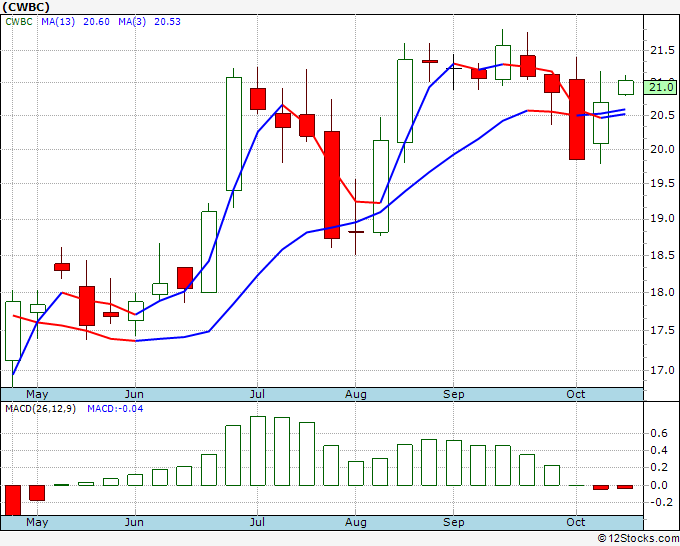Click the green CWBC ticker legend label
Screen dimensions: 680x546
pyautogui.click(x=19, y=22)
